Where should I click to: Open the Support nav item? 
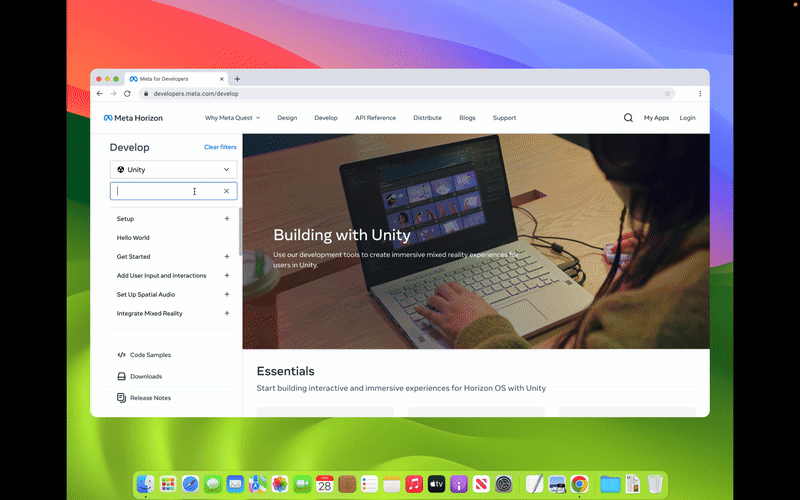505,118
